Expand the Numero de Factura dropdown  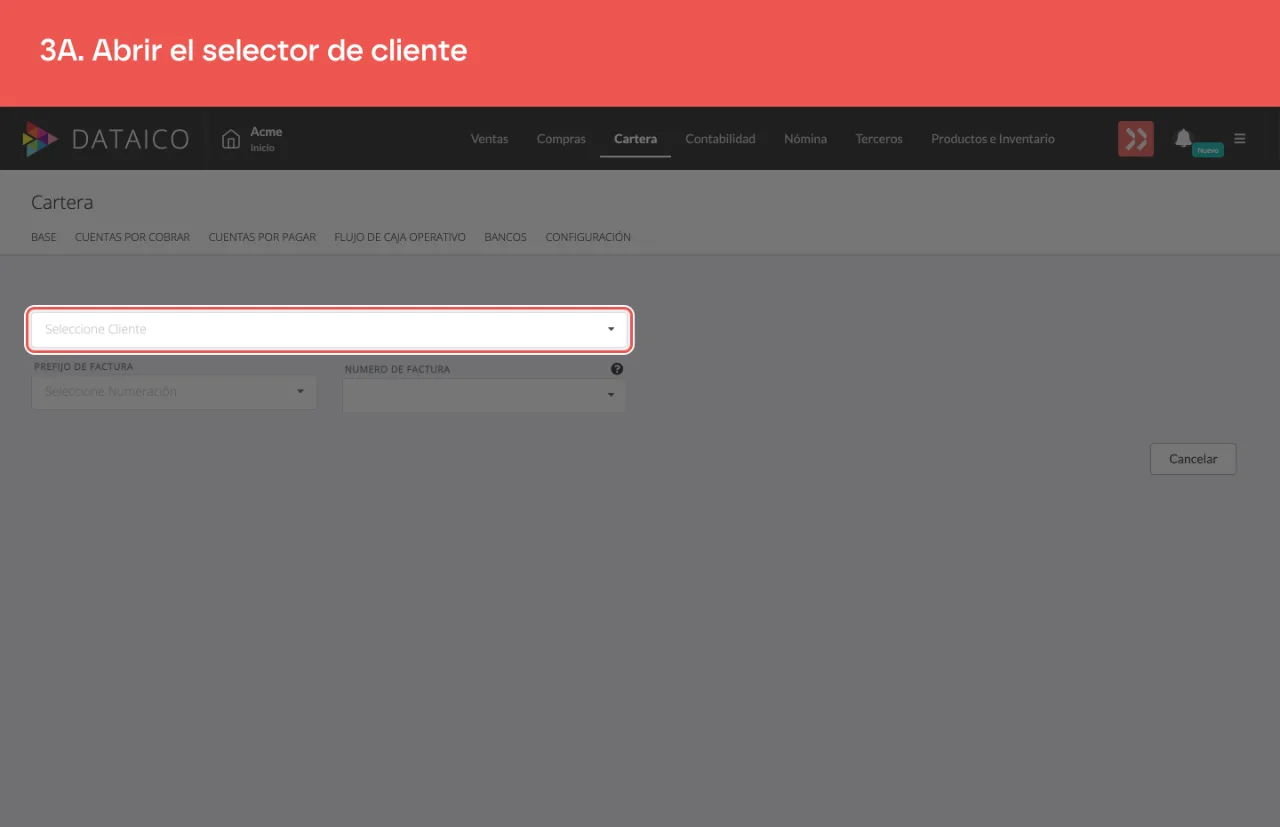pos(484,396)
